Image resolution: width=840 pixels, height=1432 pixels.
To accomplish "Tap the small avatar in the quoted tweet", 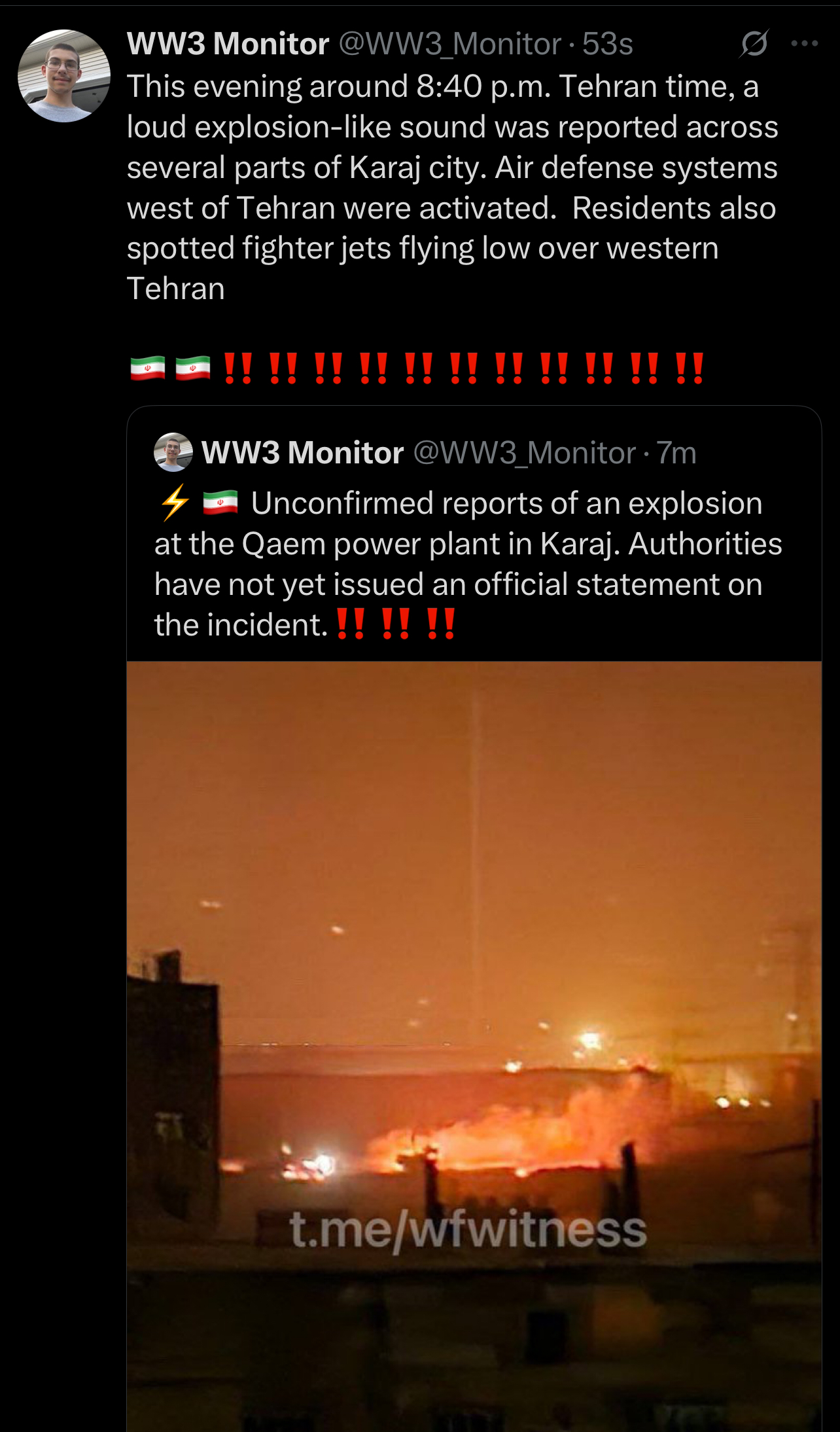I will [173, 452].
